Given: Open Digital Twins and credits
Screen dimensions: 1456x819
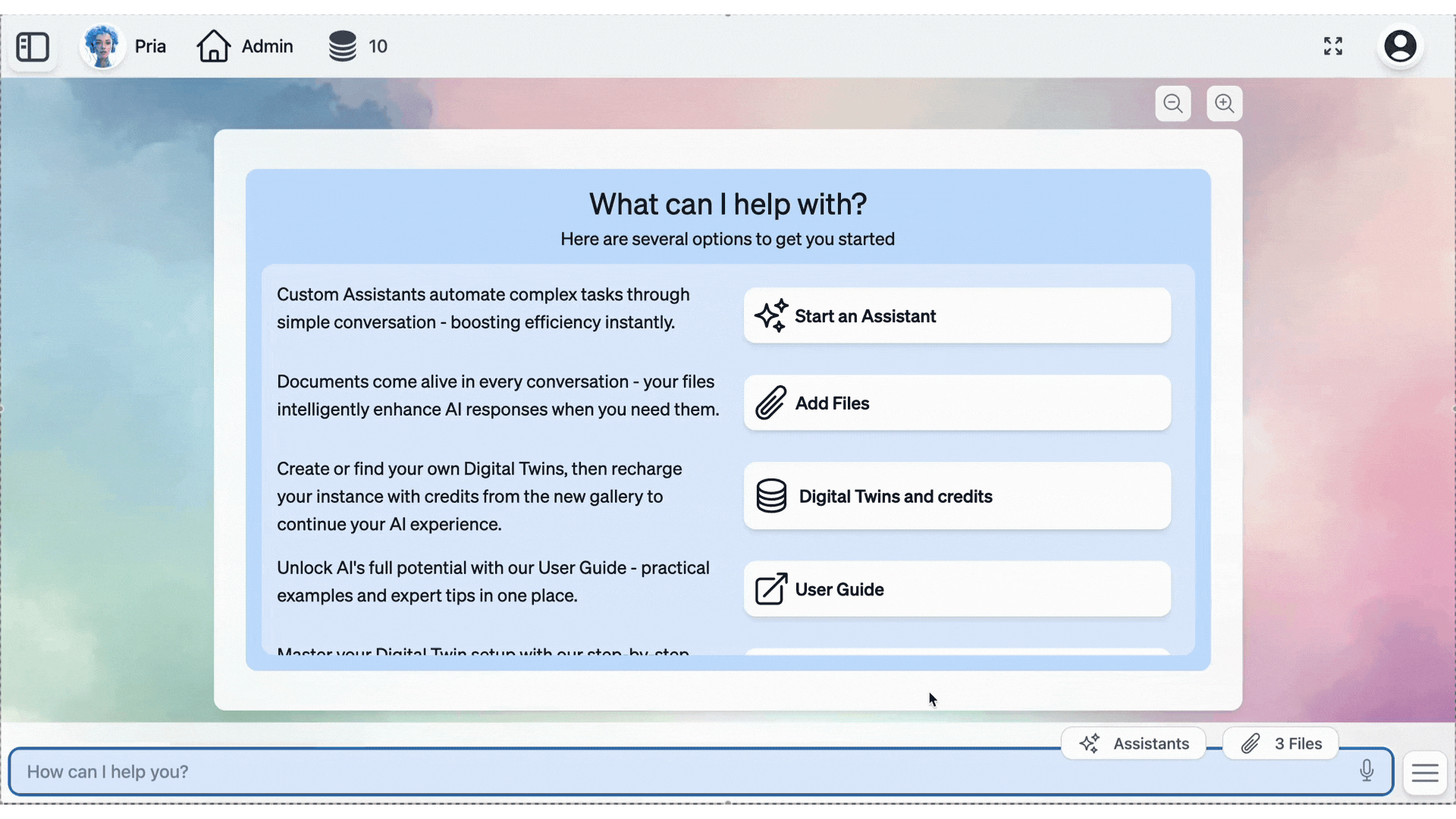Looking at the screenshot, I should [x=956, y=496].
